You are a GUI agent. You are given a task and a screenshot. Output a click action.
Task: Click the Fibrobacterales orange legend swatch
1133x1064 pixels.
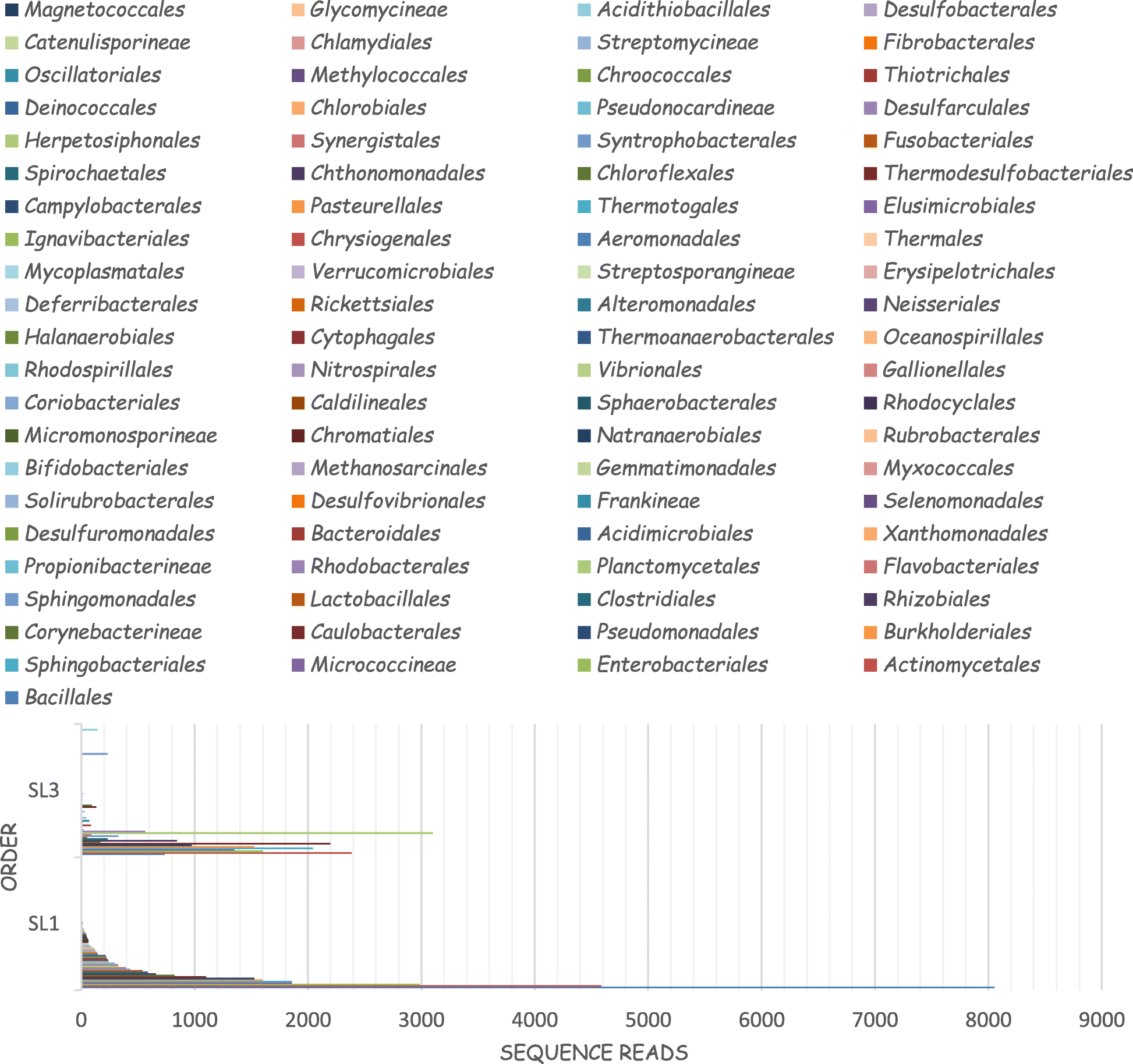coord(870,42)
